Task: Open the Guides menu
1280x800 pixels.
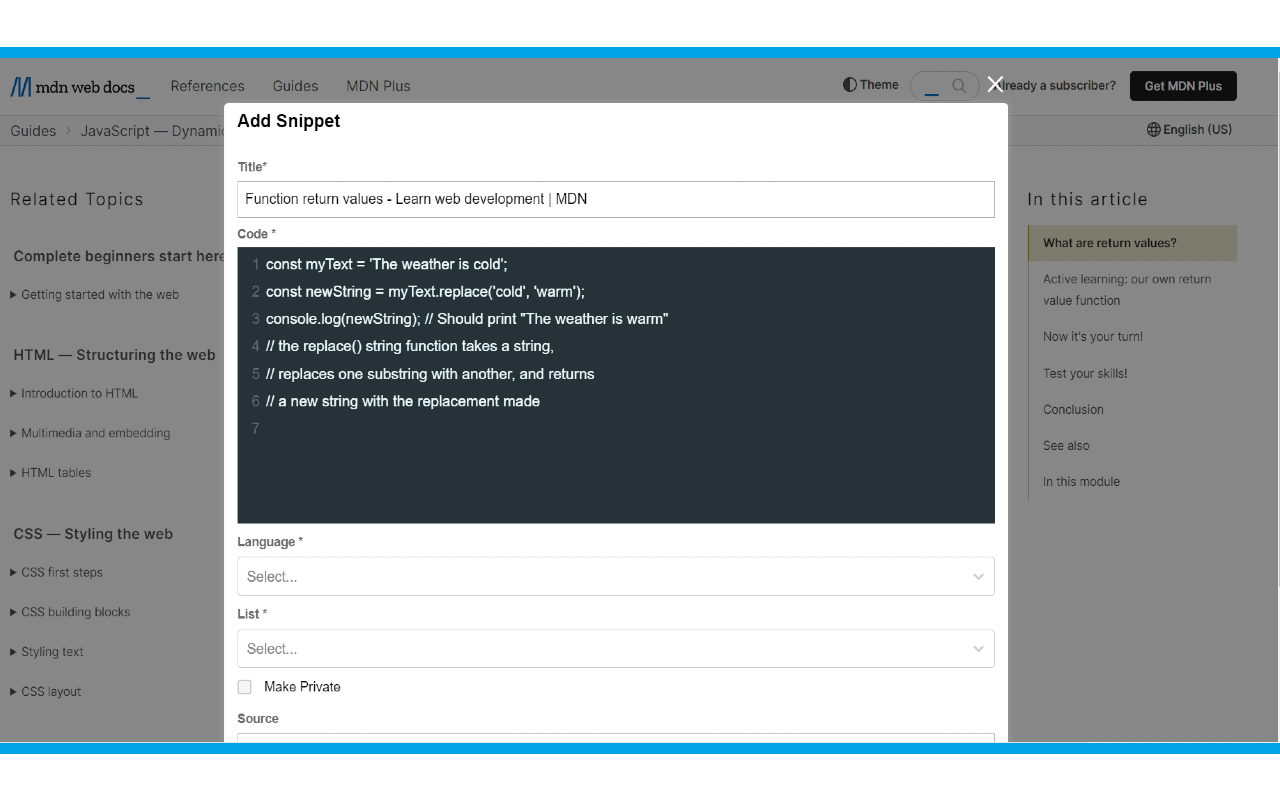Action: click(x=295, y=86)
